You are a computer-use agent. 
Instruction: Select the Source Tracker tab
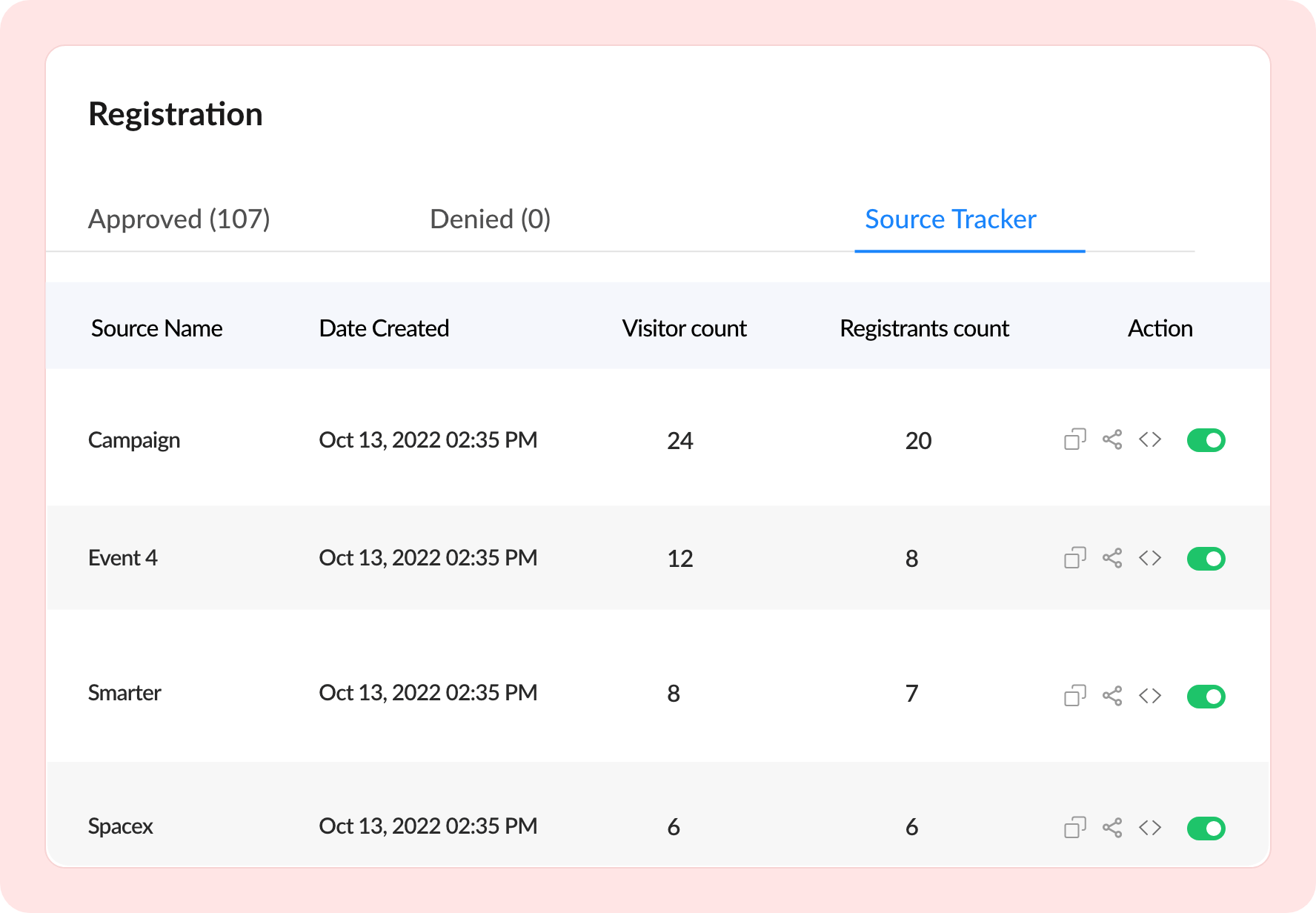pyautogui.click(x=951, y=219)
